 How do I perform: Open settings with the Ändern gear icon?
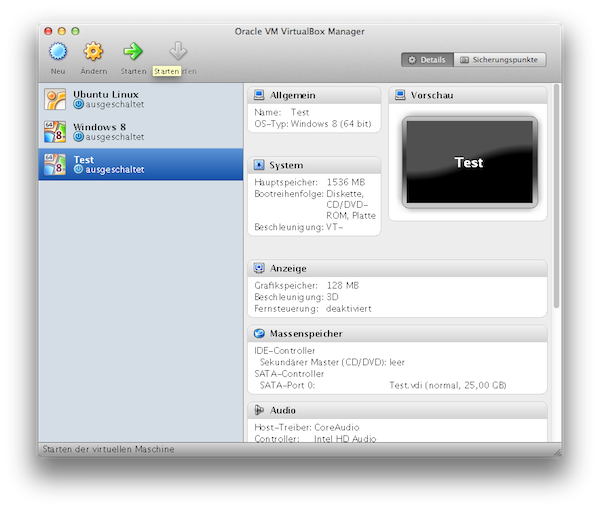pyautogui.click(x=93, y=52)
